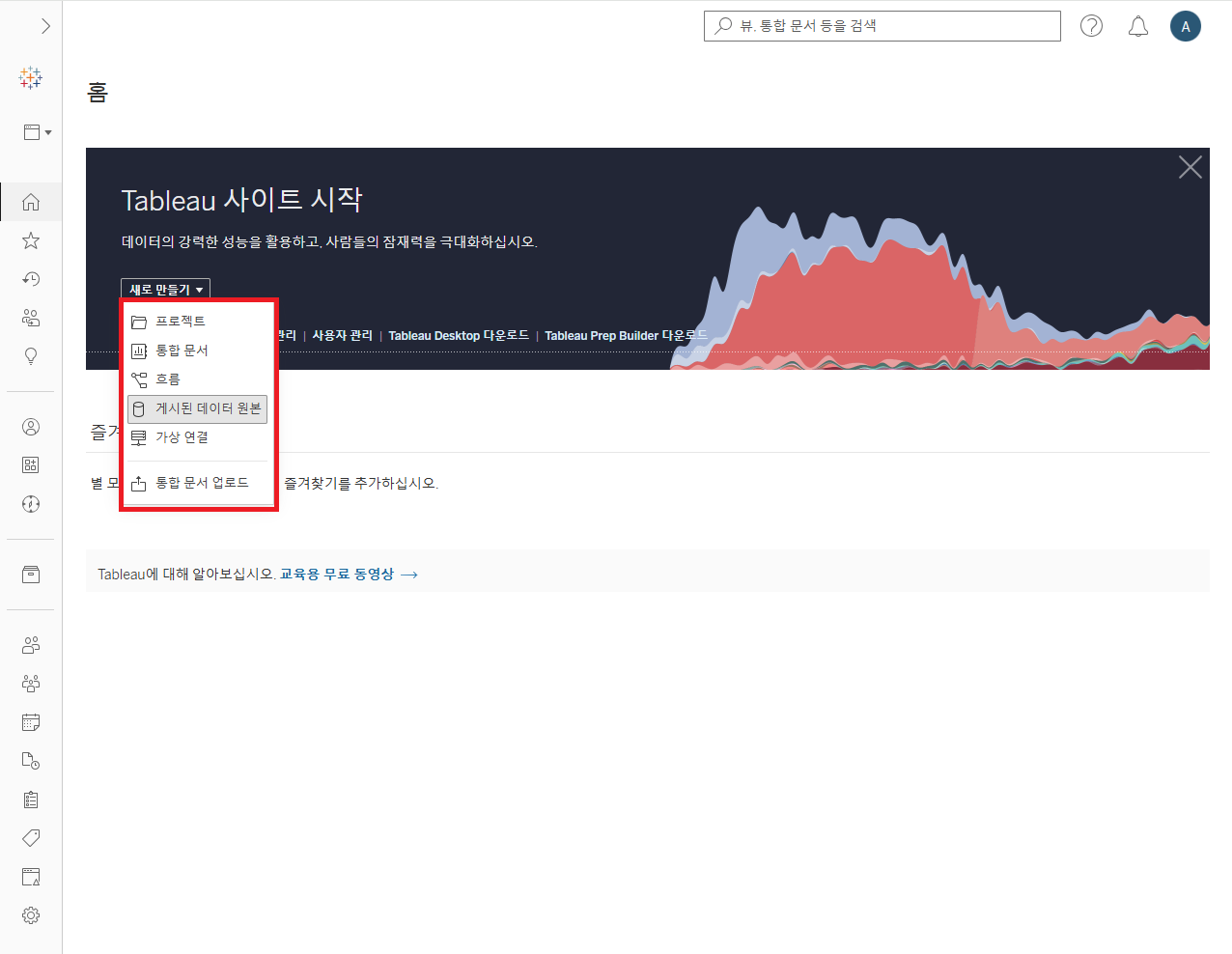Open notifications with the bell icon
Viewport: 1232px width, 954px height.
[1138, 26]
